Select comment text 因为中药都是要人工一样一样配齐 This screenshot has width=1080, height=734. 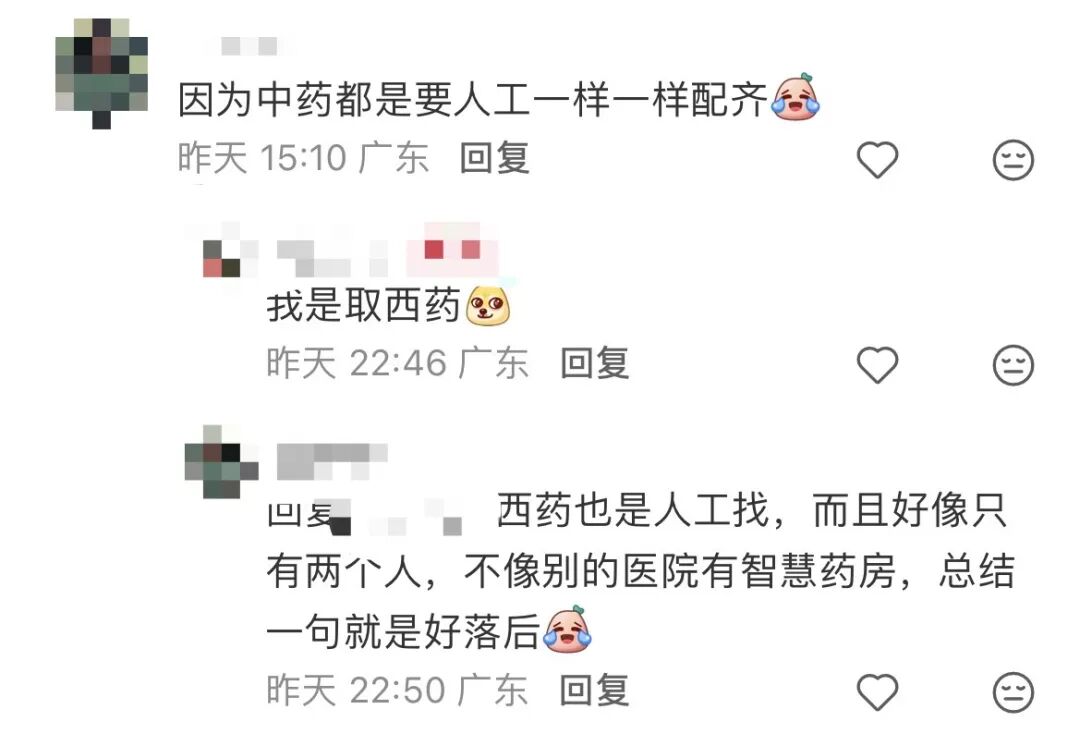(x=472, y=99)
